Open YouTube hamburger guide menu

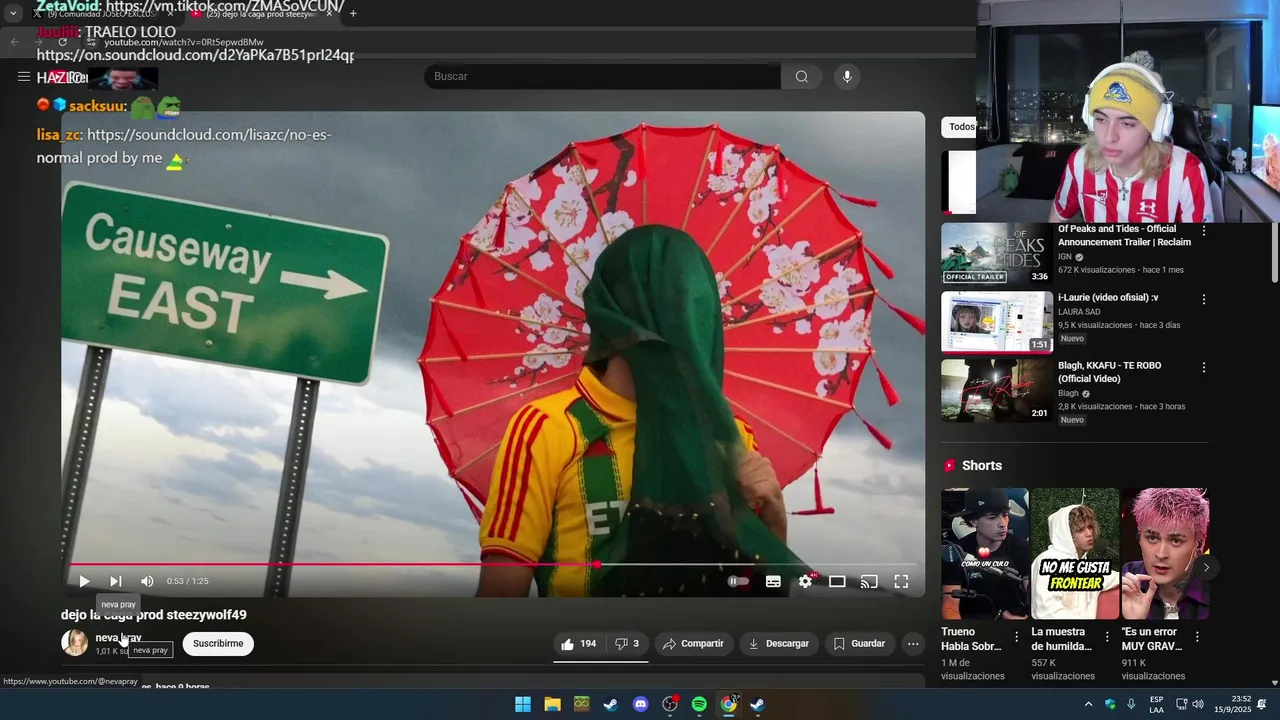(23, 77)
